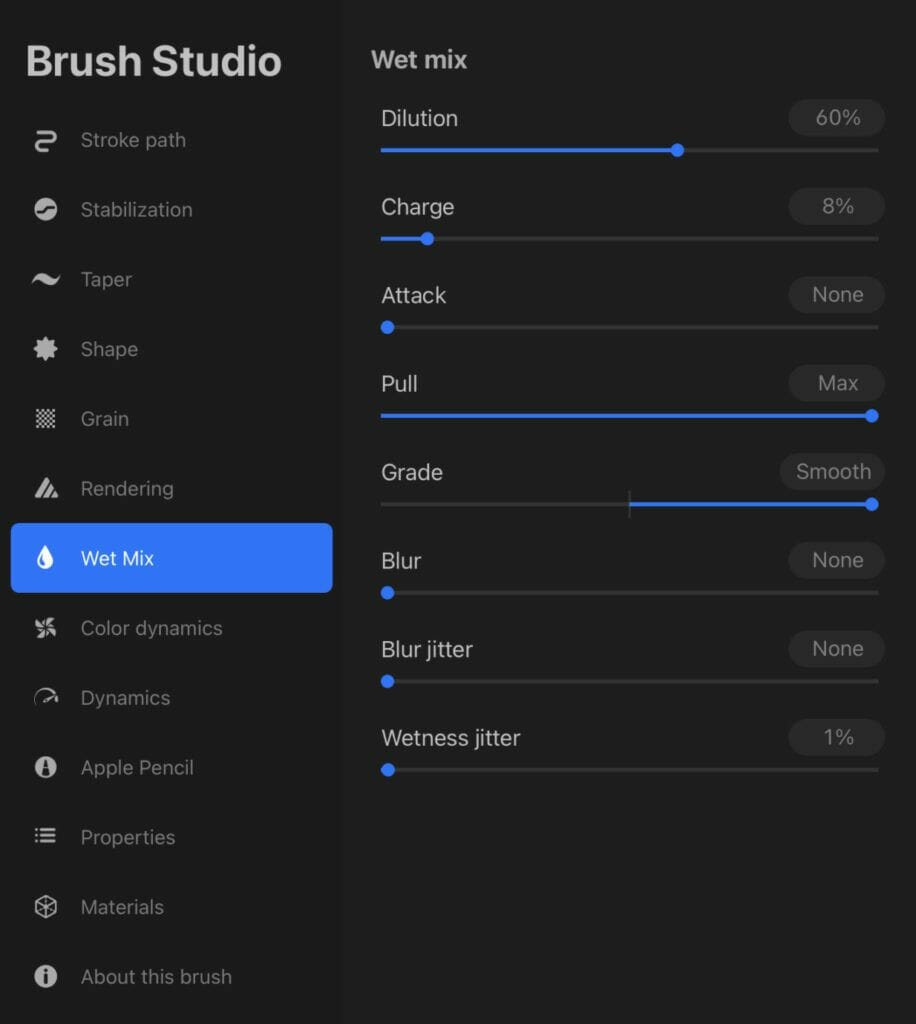Image resolution: width=916 pixels, height=1024 pixels.
Task: Click the Wetness jitter 1% value
Action: (837, 737)
